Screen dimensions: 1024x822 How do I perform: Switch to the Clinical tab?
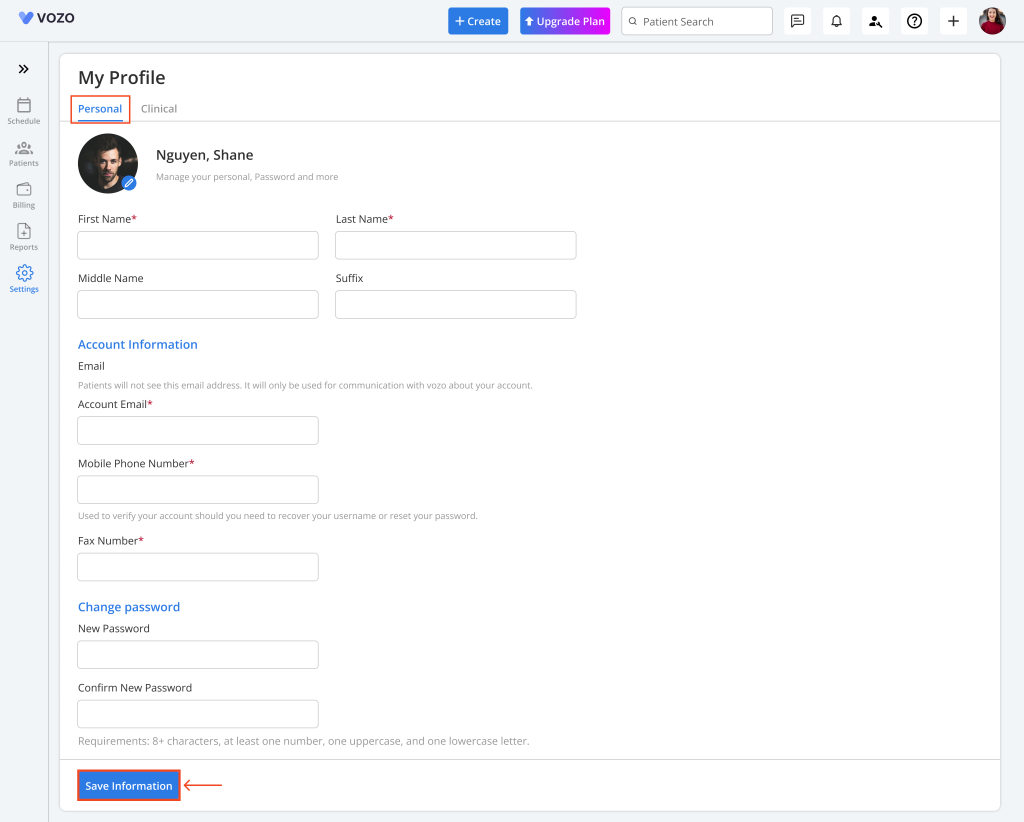pos(159,109)
